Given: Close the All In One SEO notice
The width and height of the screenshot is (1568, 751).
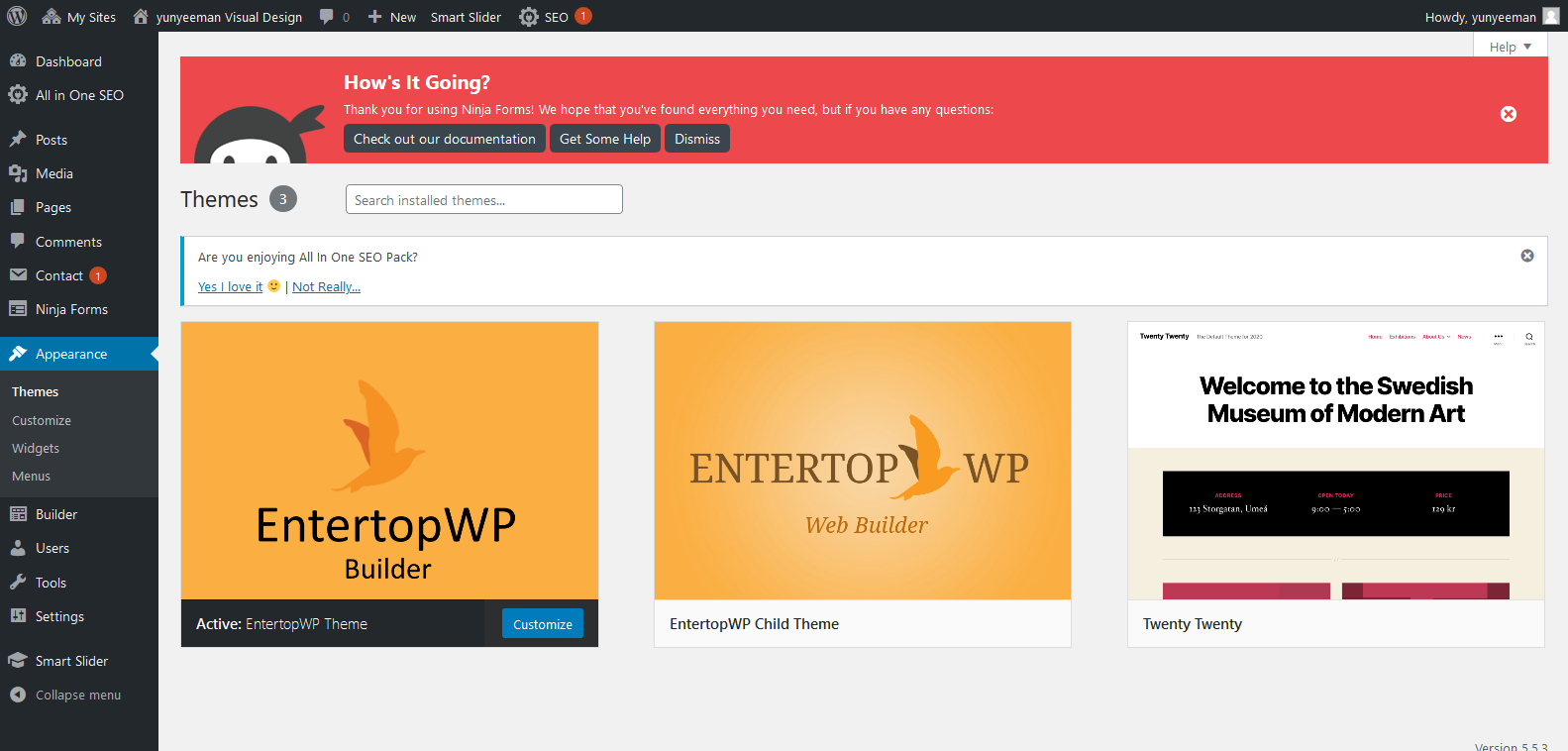Looking at the screenshot, I should 1527,256.
